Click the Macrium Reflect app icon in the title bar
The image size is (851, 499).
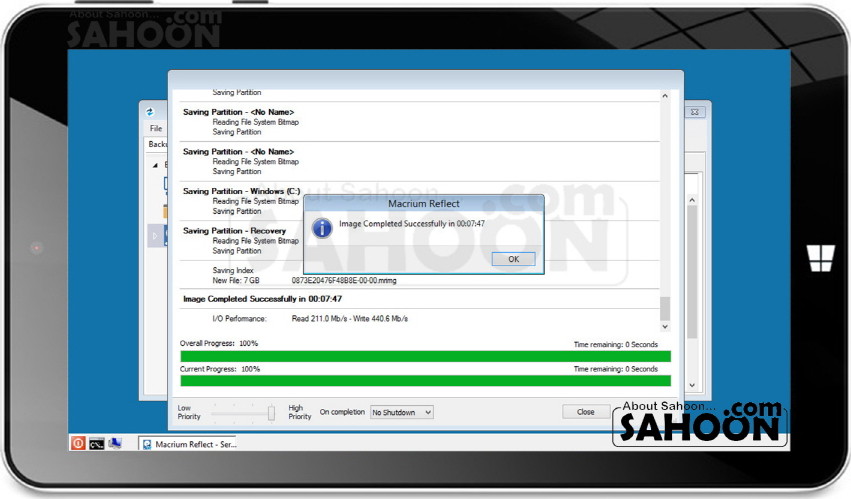coord(150,112)
